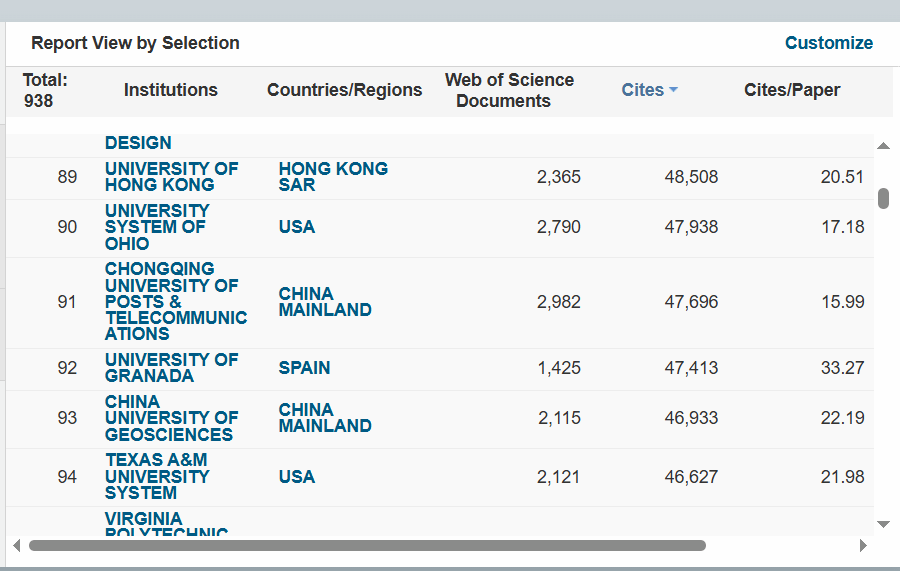Screen dimensions: 900x571
Task: Select Chongqing University of Posts & Telecommunications
Action: [x=176, y=301]
